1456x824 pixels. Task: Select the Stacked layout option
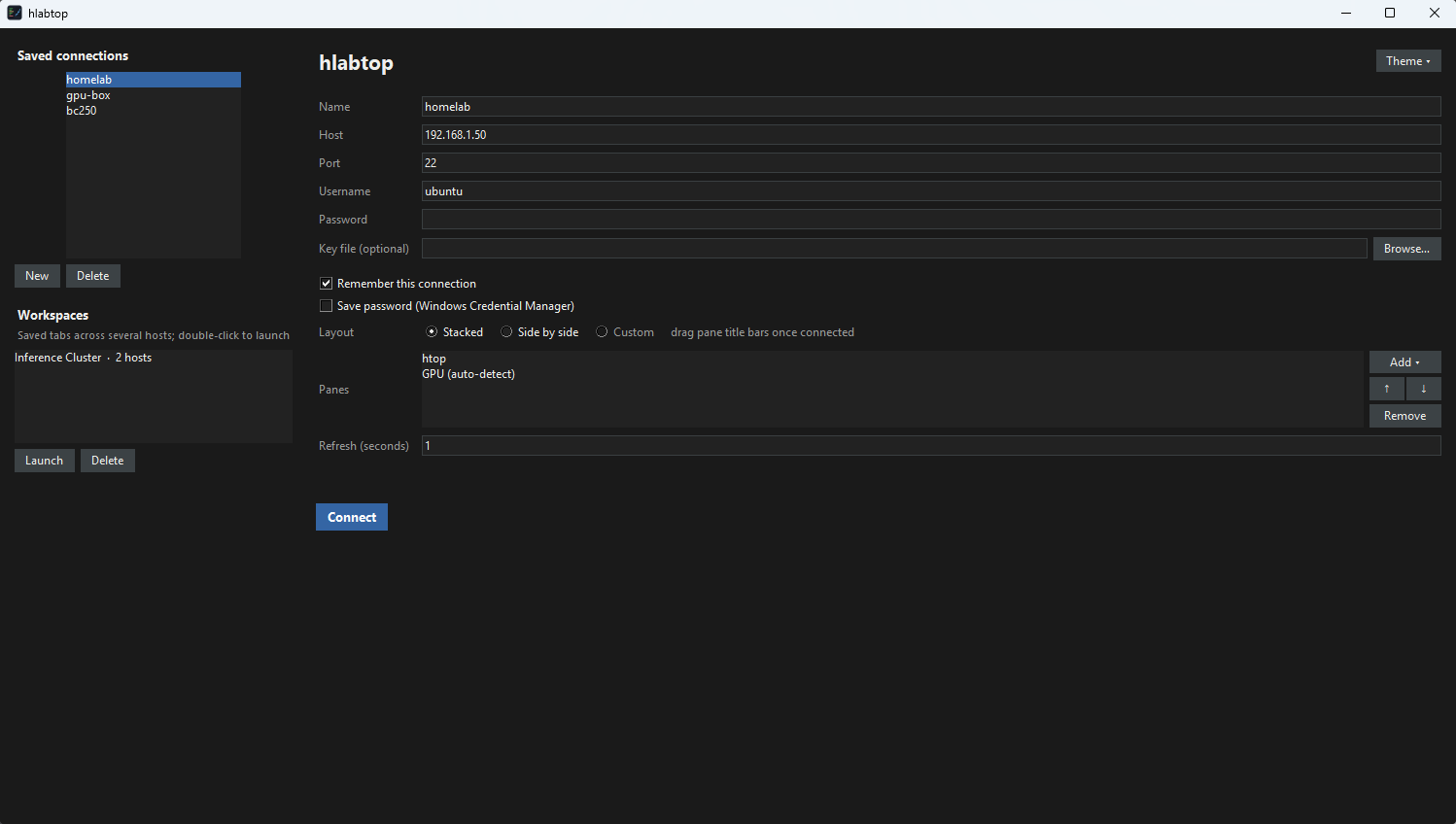(432, 332)
